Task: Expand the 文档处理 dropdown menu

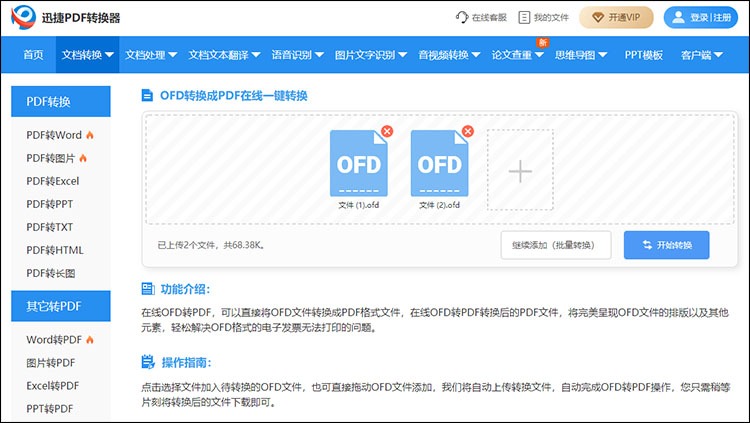Action: coord(151,55)
